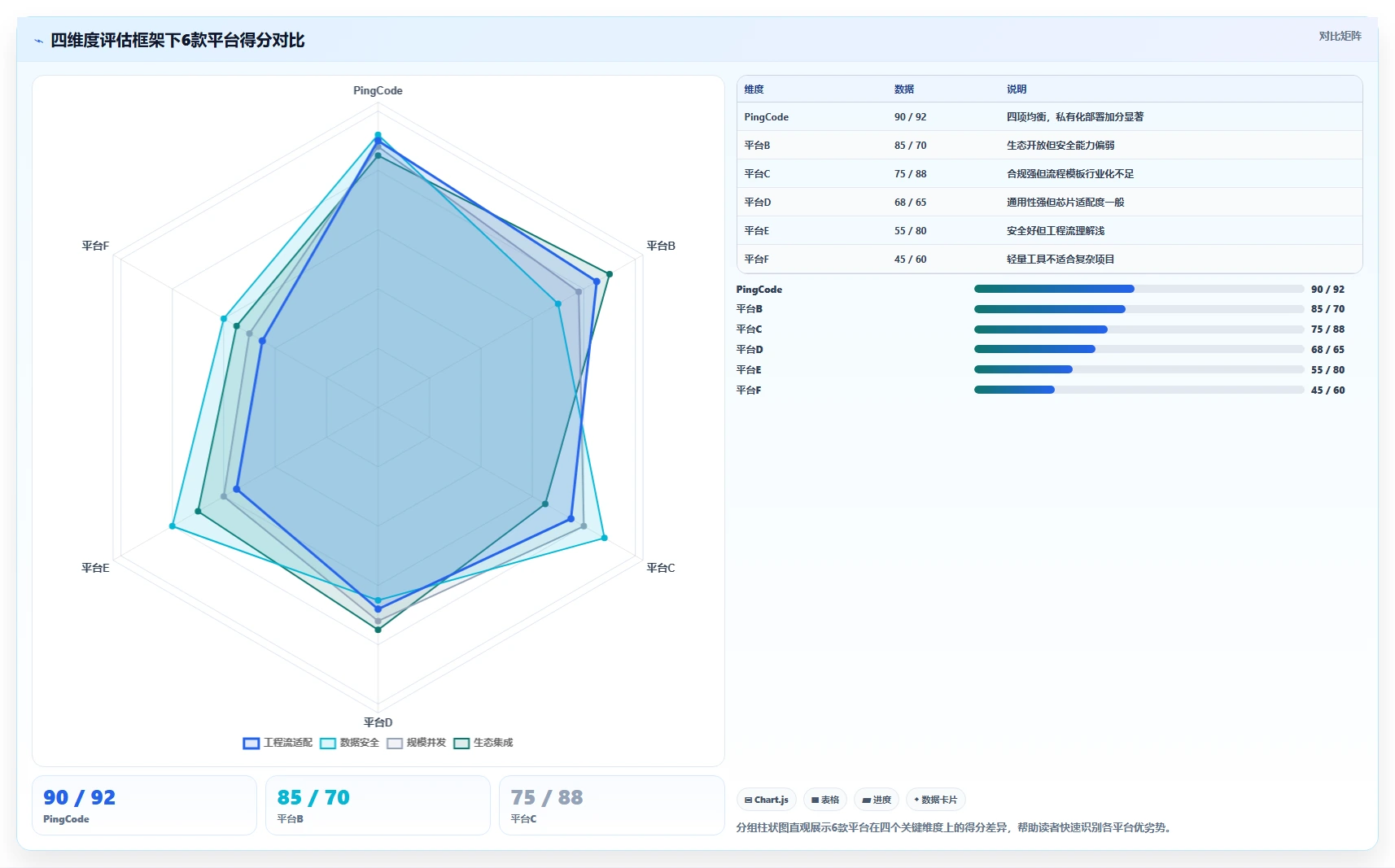This screenshot has width=1395, height=868.
Task: Click the 平台B progress bar
Action: tap(1139, 309)
